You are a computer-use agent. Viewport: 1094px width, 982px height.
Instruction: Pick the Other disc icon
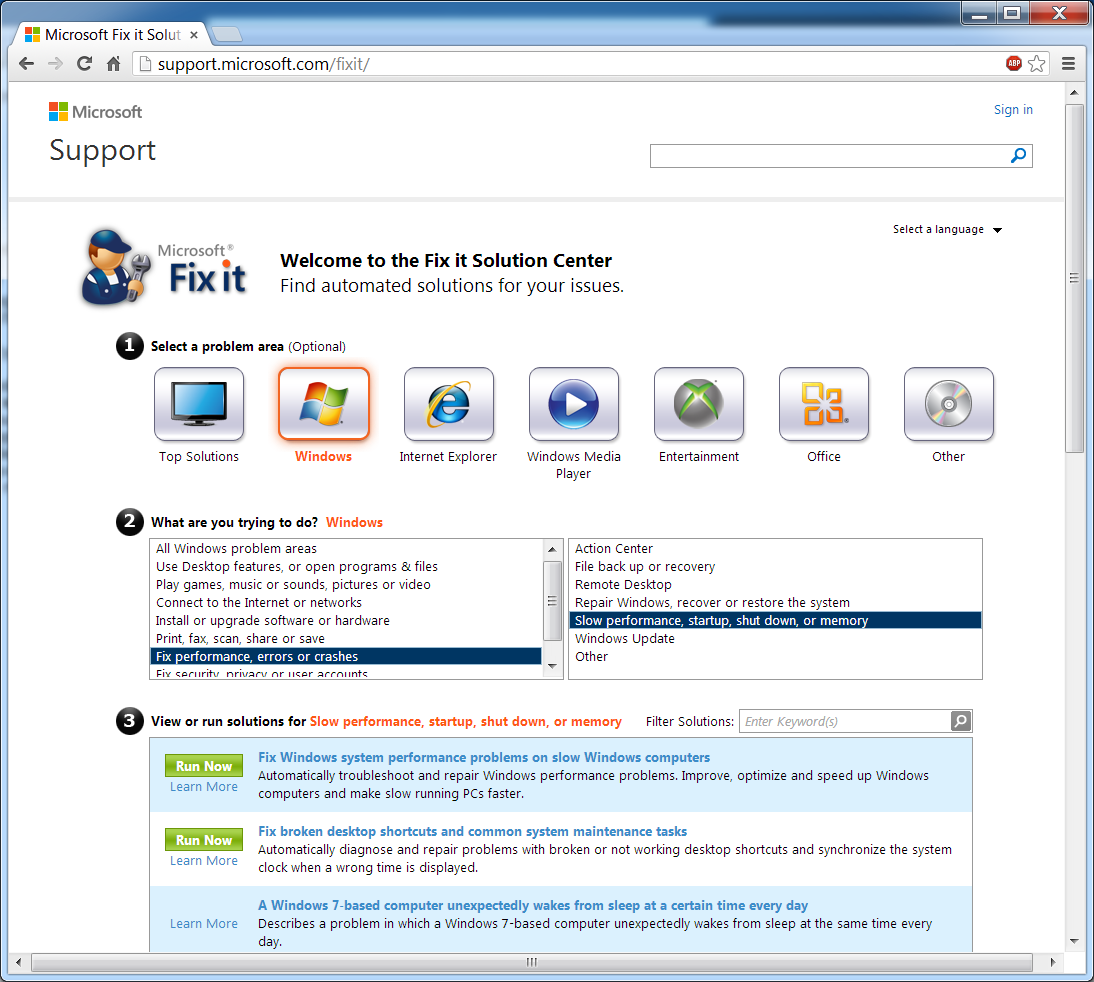(x=948, y=404)
